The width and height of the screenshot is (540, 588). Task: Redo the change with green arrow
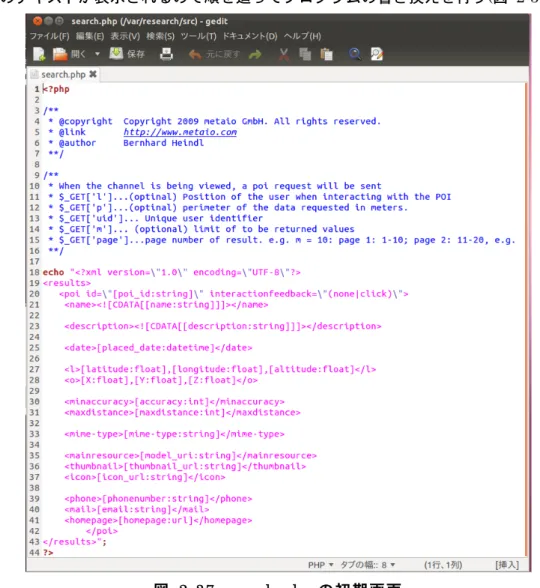pos(255,55)
